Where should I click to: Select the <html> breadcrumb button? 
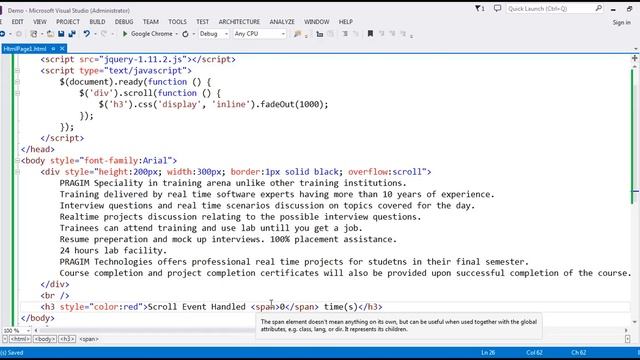click(20, 339)
